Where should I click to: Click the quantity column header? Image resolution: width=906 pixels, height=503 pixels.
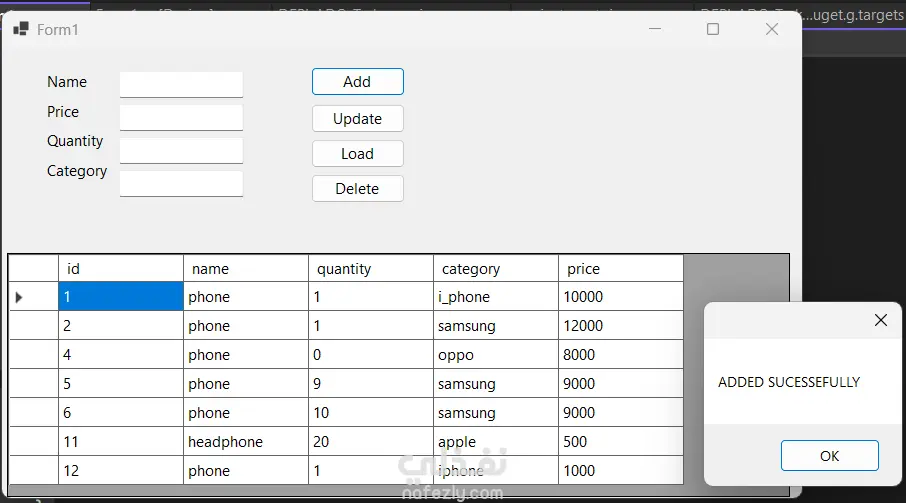(370, 269)
